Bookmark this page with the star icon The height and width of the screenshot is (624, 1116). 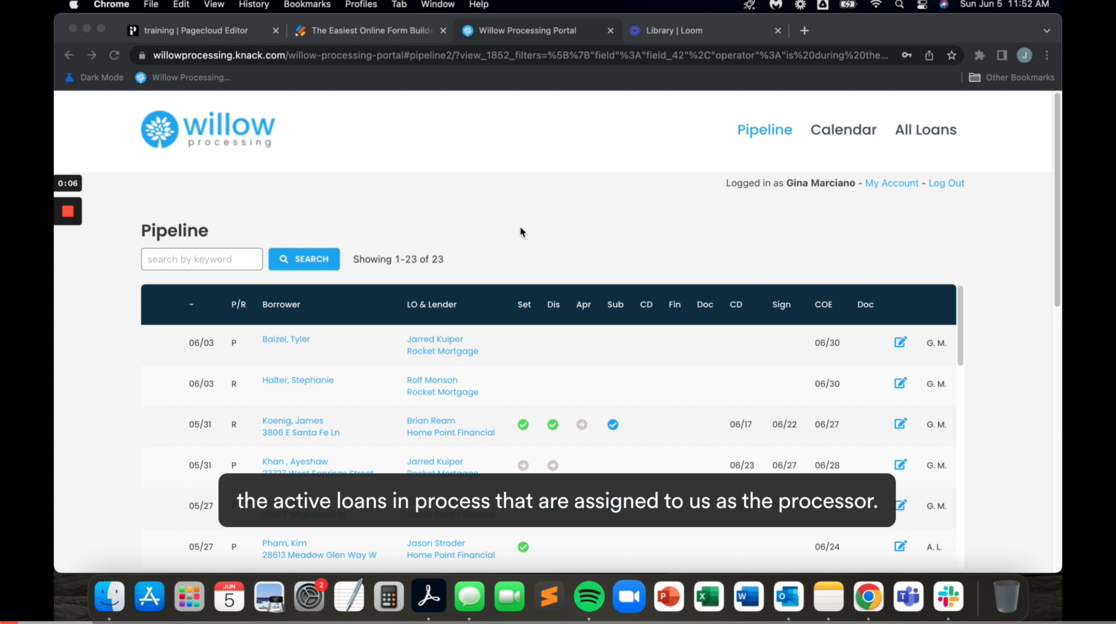click(x=951, y=56)
